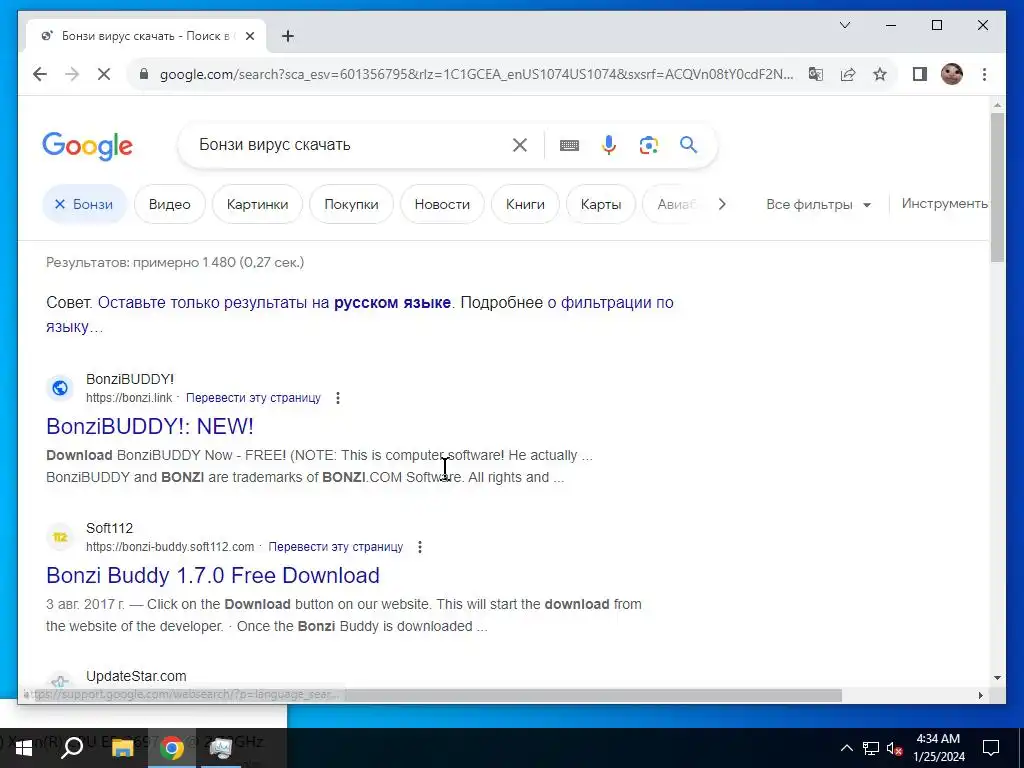Click the русском языке filter link
This screenshot has height=768, width=1024.
(x=392, y=303)
